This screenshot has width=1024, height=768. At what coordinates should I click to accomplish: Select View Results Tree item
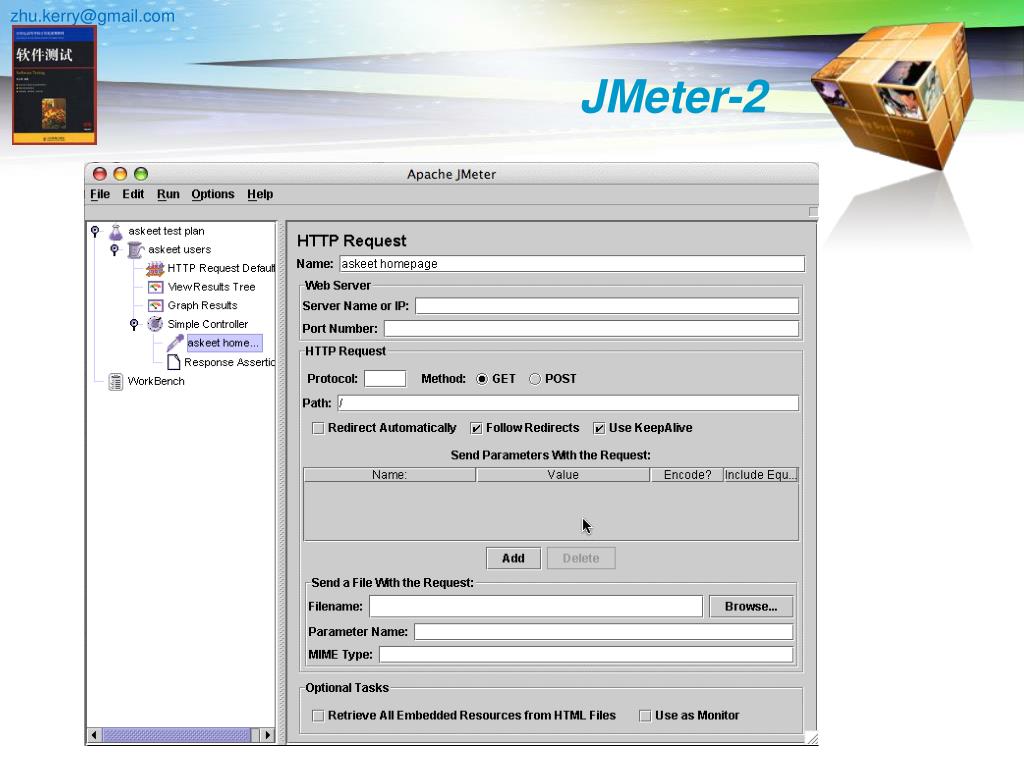coord(211,287)
